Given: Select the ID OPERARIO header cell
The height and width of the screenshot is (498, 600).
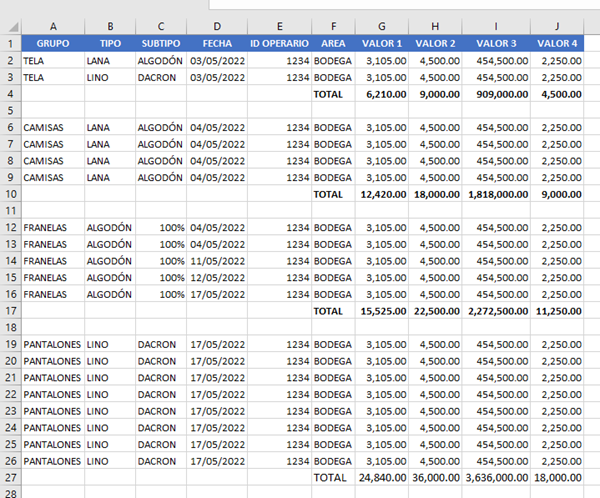Looking at the screenshot, I should coord(279,44).
